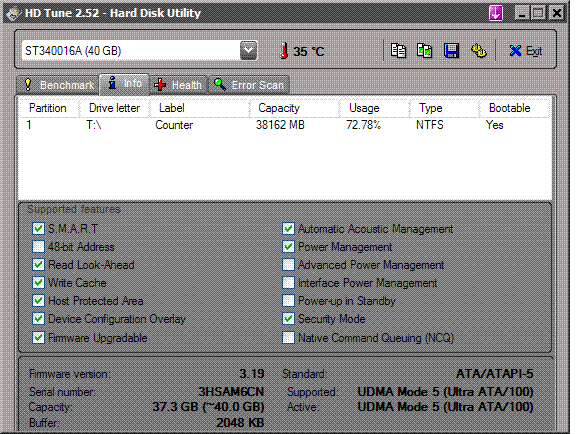Click the copy screenshot to clipboard icon
This screenshot has width=576, height=434.
coord(424,51)
